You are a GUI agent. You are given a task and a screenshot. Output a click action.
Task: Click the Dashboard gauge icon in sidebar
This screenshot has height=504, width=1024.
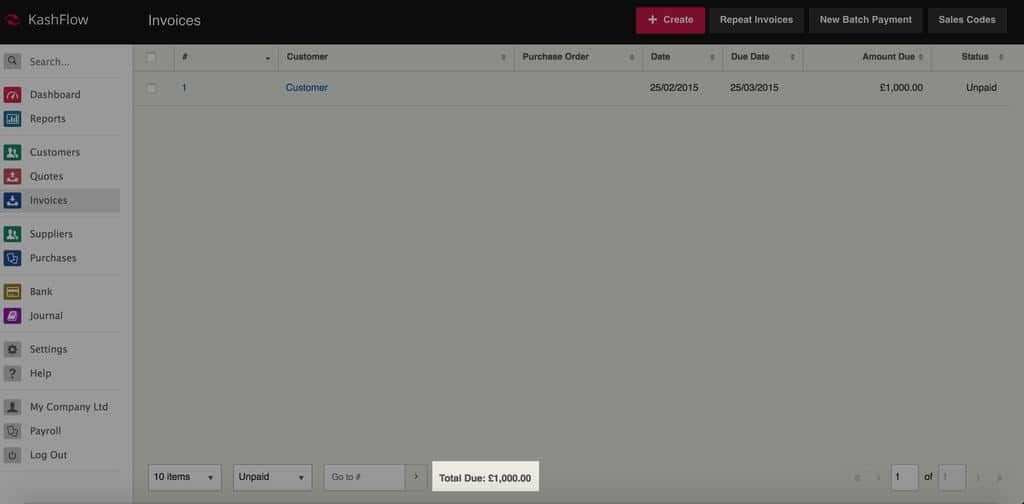tap(12, 95)
